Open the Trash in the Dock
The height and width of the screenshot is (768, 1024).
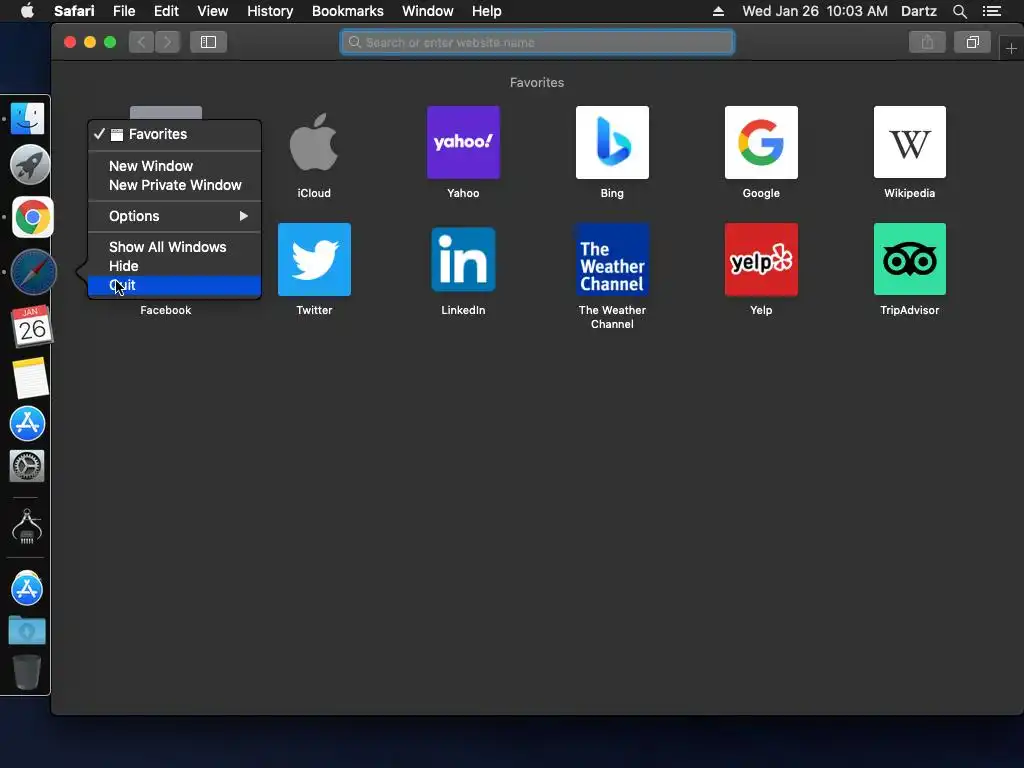coord(27,672)
